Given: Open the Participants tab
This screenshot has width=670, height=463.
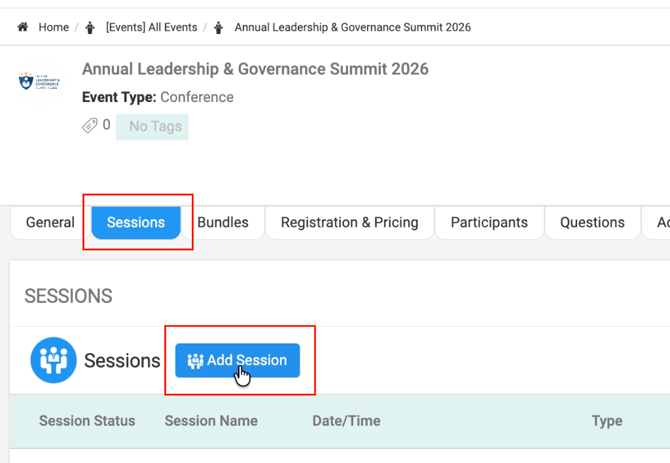Looking at the screenshot, I should pyautogui.click(x=489, y=223).
